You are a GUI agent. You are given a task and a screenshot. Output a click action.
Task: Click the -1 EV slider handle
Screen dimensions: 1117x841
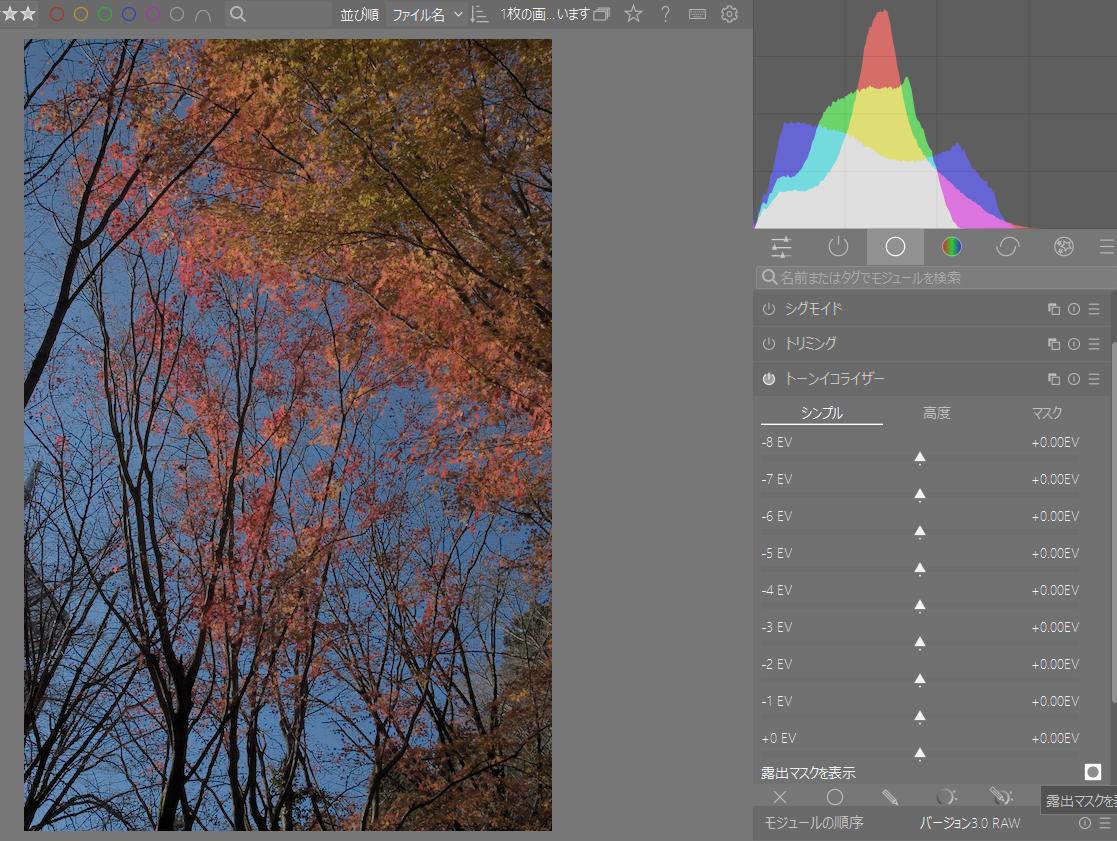(920, 716)
